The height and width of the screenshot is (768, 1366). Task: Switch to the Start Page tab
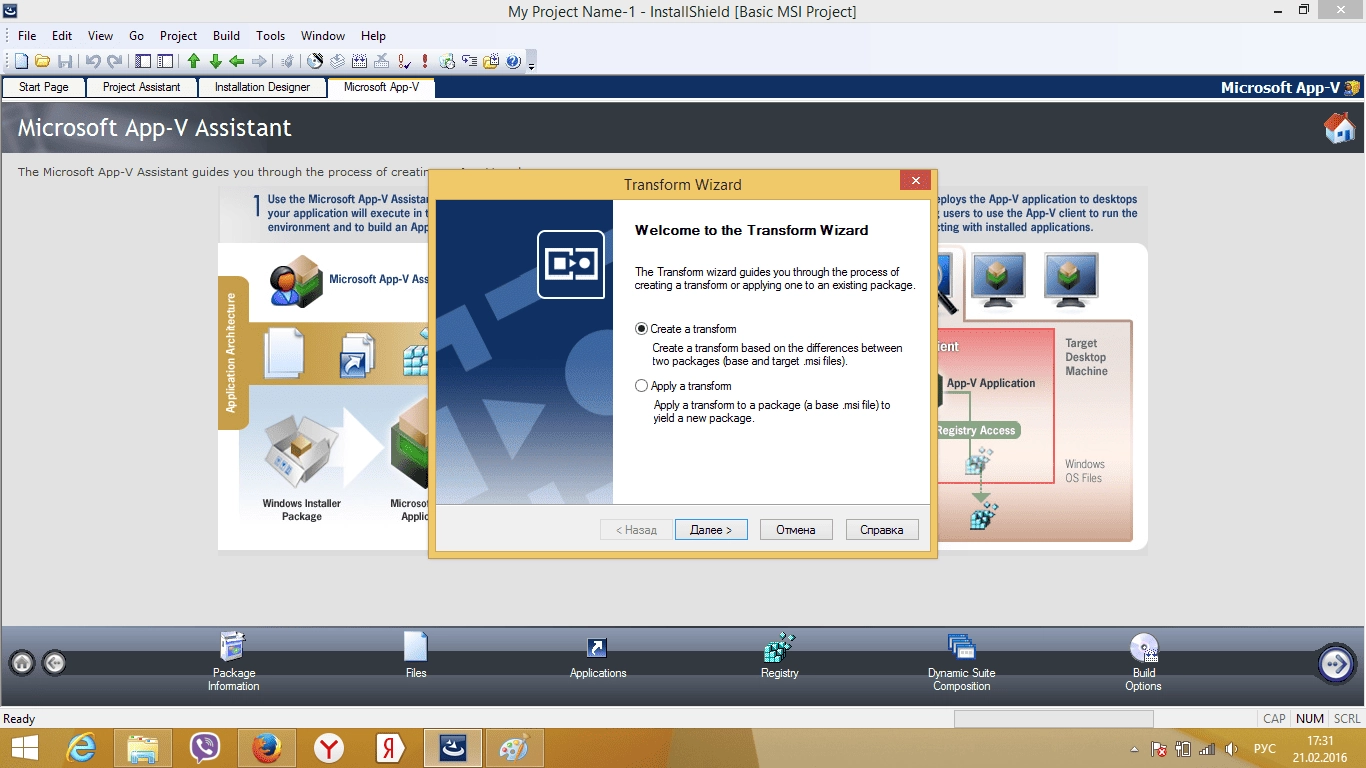click(44, 87)
